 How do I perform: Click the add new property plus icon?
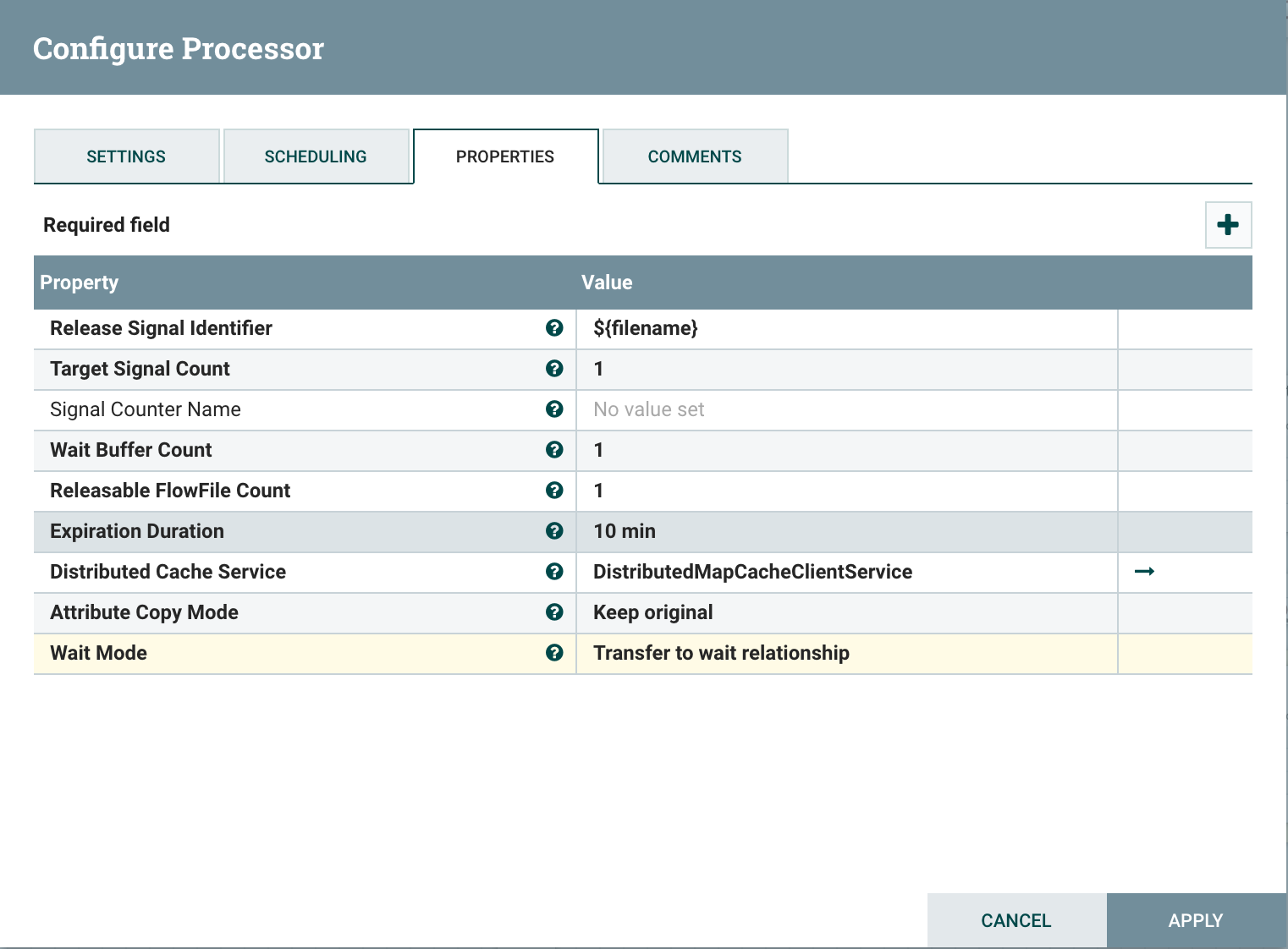point(1228,225)
